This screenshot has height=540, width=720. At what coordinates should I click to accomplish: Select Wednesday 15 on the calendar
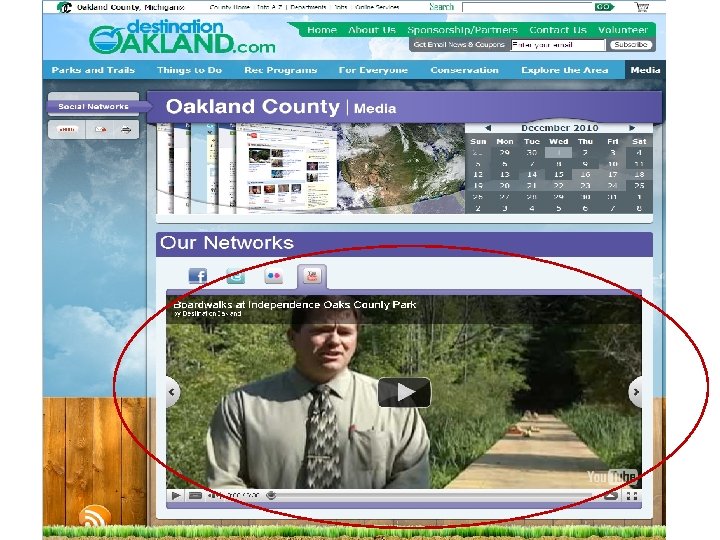tap(558, 174)
